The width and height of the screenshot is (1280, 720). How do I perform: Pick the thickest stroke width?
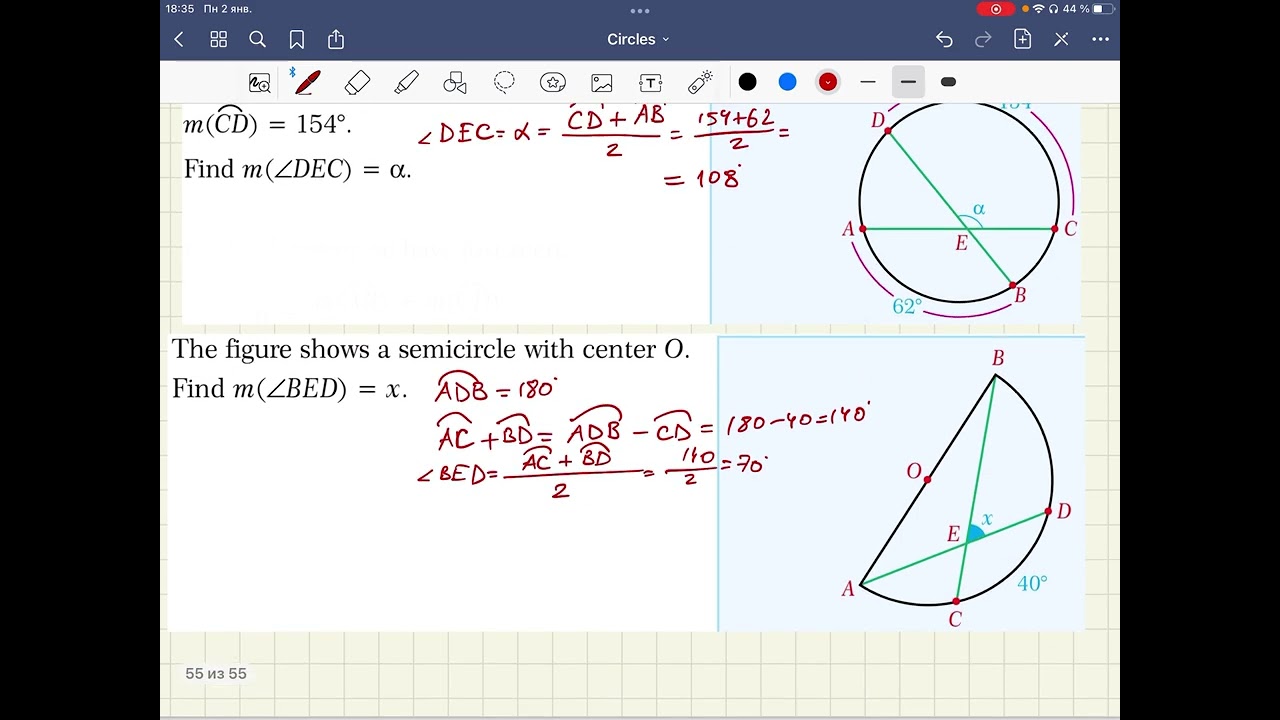948,82
